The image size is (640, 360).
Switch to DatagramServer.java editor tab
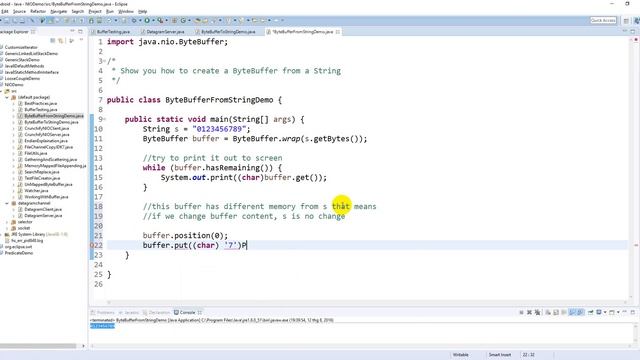[x=165, y=31]
